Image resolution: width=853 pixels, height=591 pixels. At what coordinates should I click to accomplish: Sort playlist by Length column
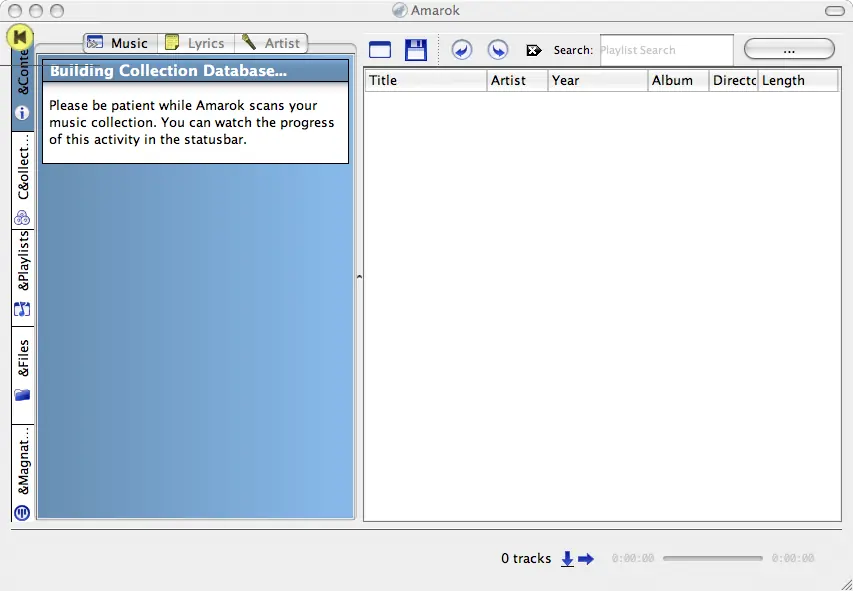(x=798, y=81)
